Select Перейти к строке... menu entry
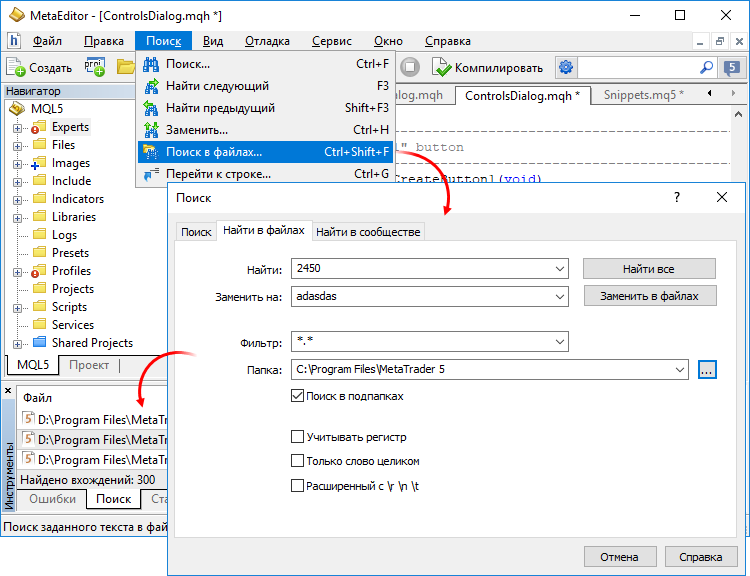Viewport: 750px width, 576px height. coord(265,174)
